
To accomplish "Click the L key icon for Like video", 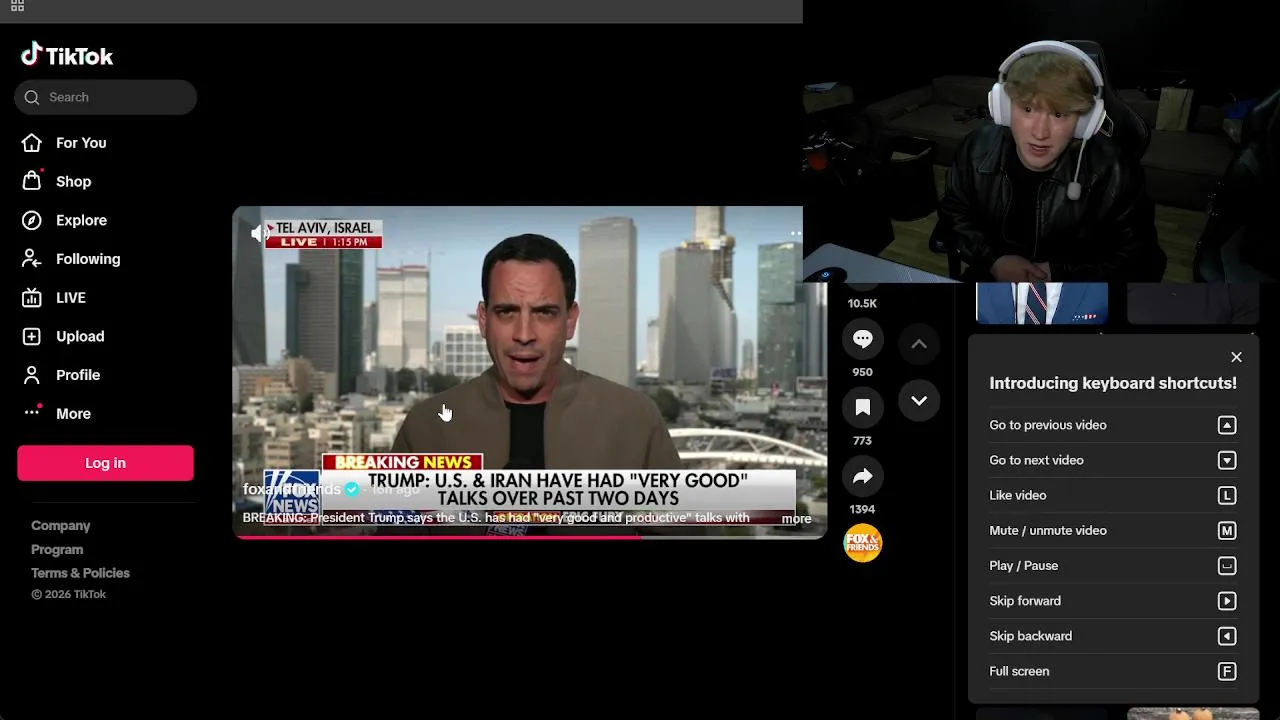I will coord(1227,495).
